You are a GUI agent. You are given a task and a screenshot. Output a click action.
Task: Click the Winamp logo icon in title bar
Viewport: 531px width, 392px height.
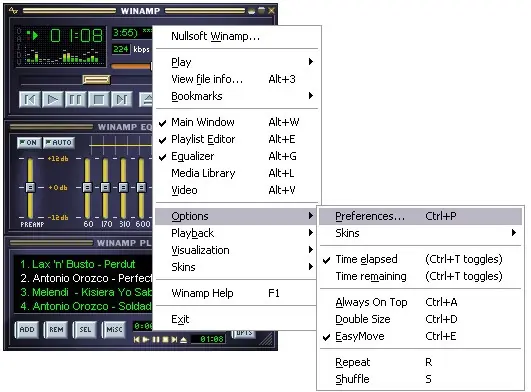pos(13,10)
